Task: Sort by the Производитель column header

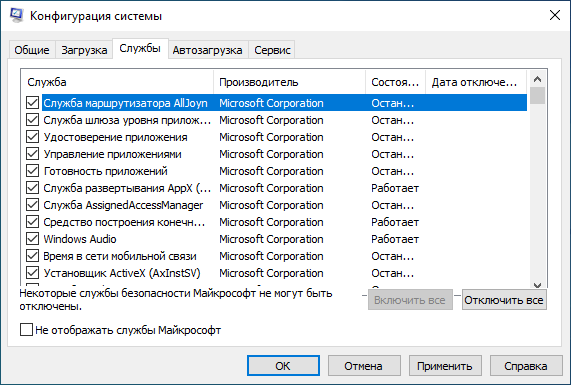Action: 289,82
